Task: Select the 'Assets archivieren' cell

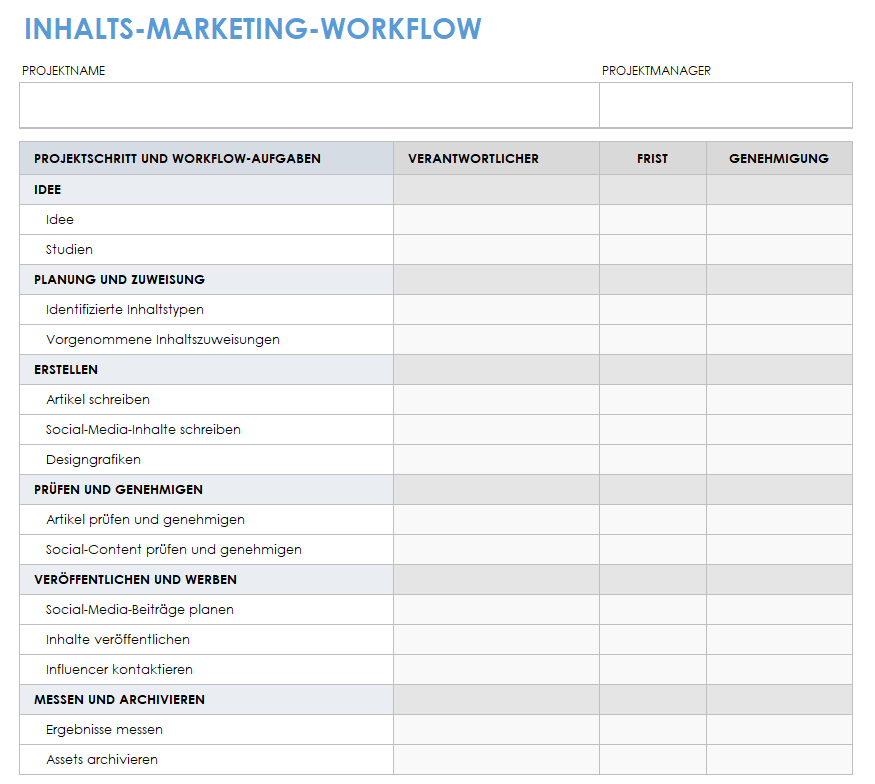Action: point(206,760)
